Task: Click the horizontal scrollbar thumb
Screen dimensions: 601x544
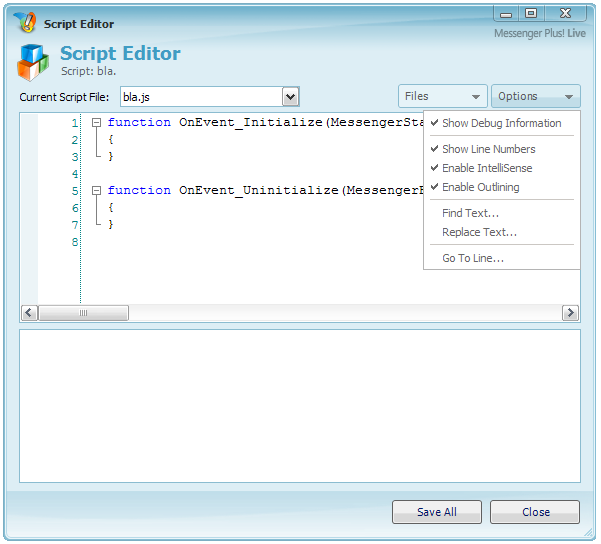Action: [84, 313]
